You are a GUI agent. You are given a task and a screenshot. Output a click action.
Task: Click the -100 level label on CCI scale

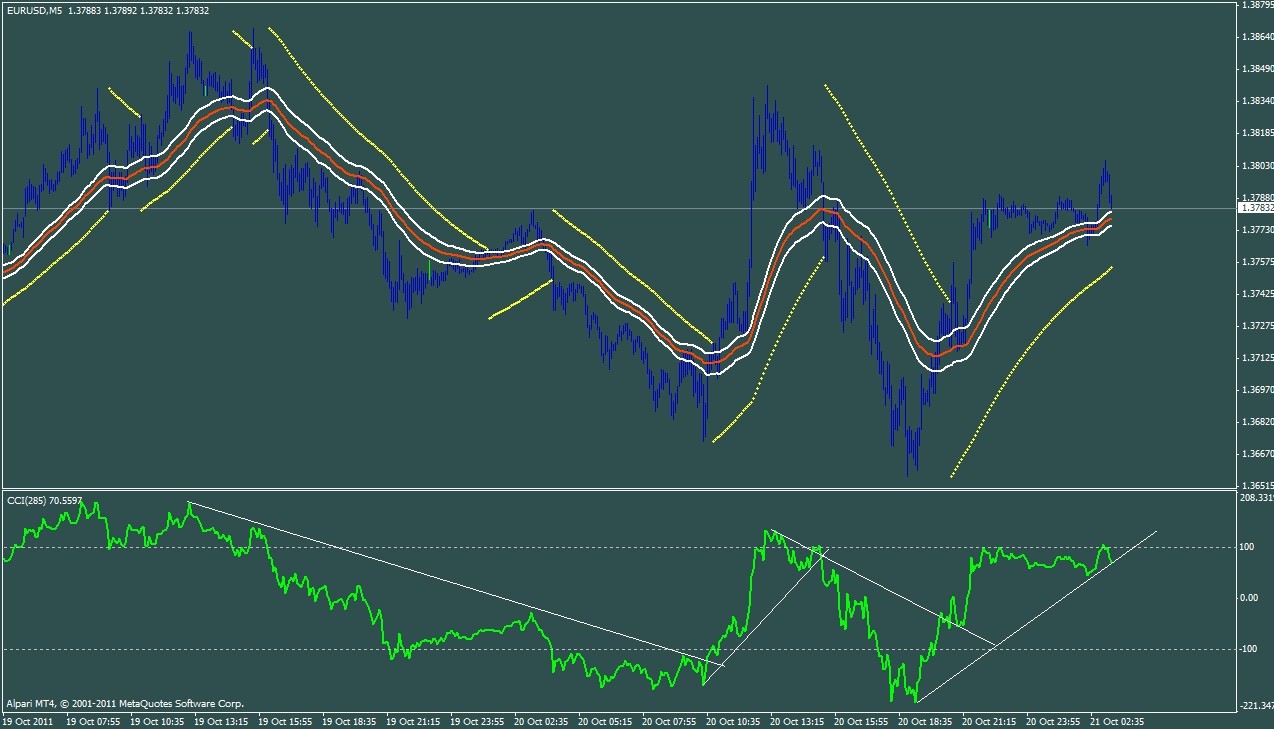pos(1250,649)
